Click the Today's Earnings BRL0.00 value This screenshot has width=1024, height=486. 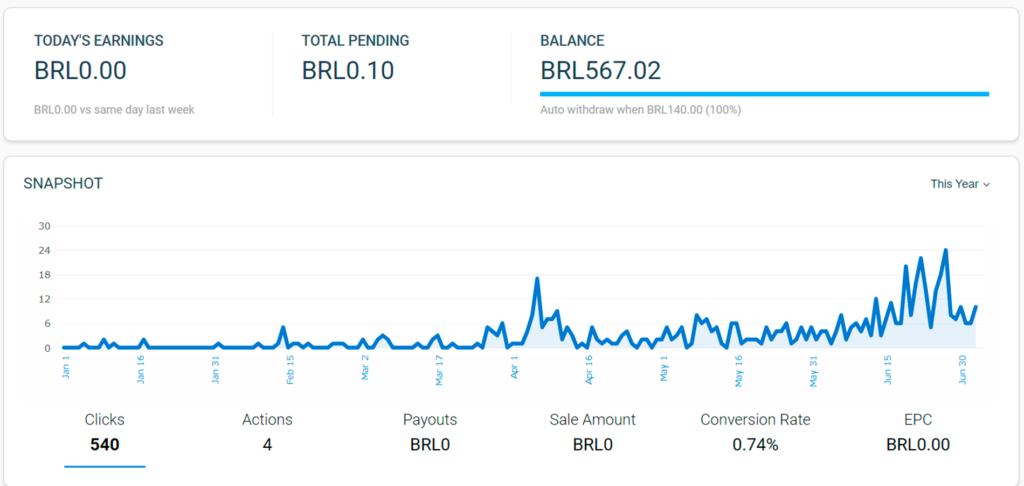point(80,71)
